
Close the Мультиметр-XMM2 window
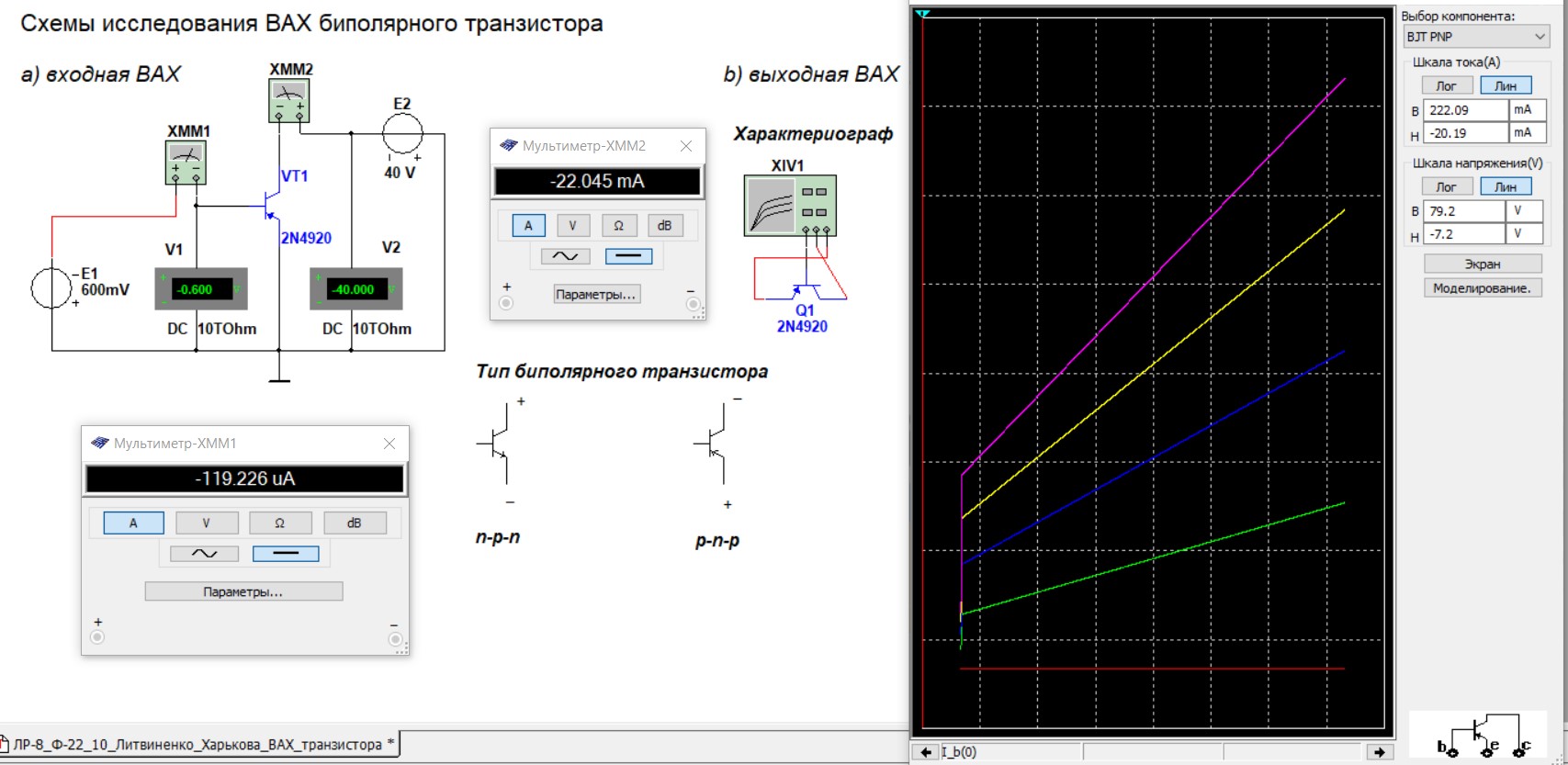coord(686,146)
